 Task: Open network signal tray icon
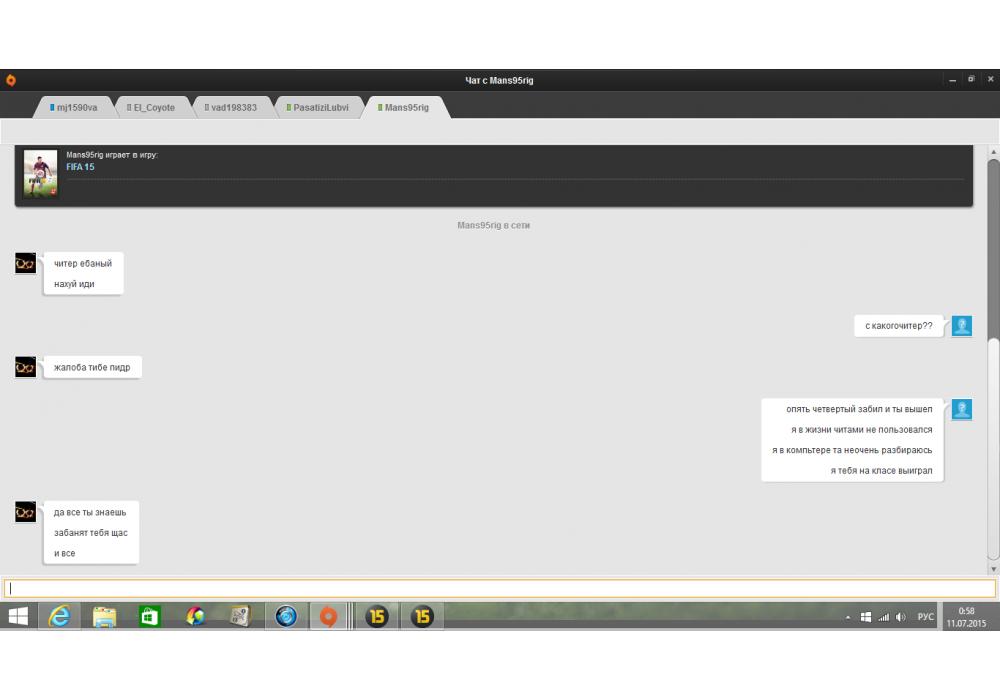[x=883, y=617]
